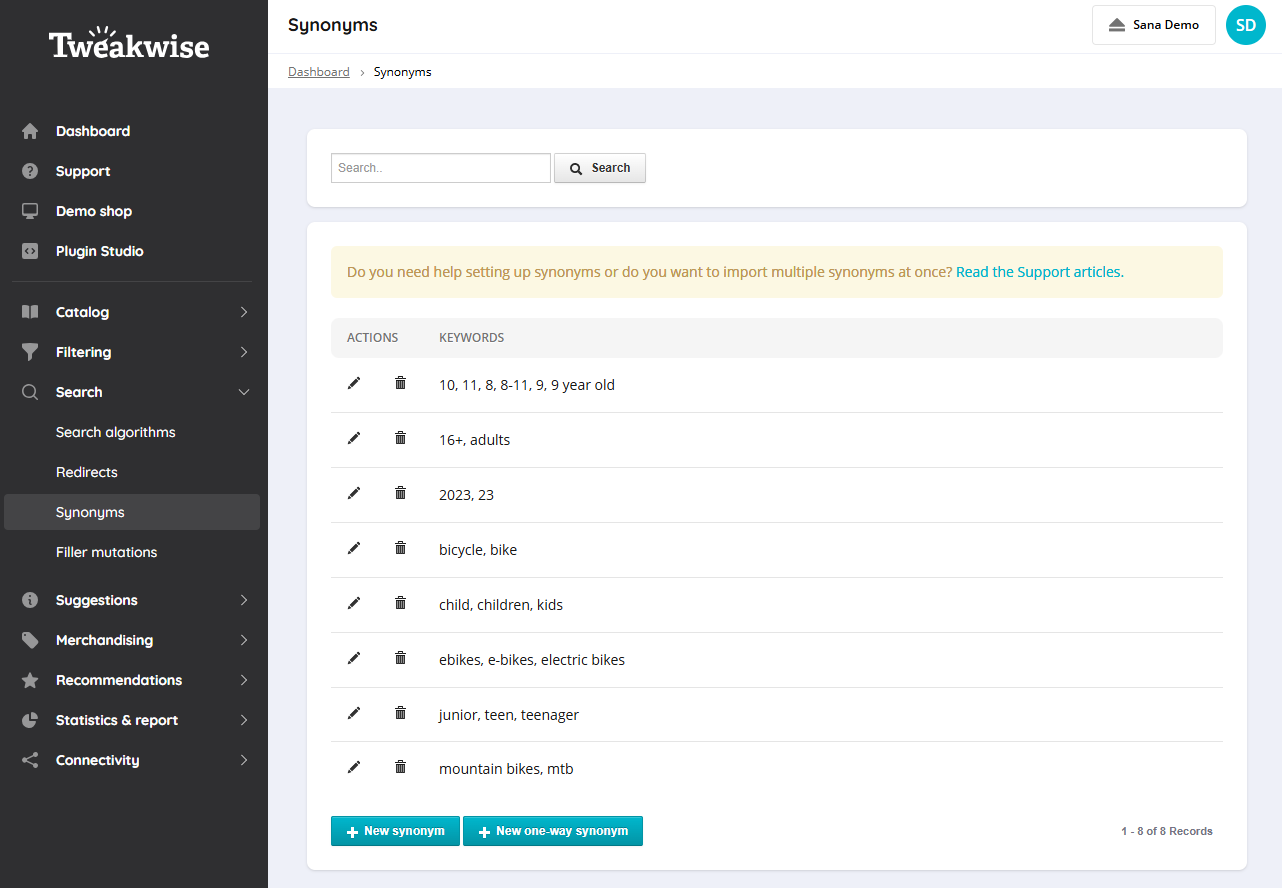The image size is (1282, 888).
Task: Click the Search button
Action: pos(600,168)
